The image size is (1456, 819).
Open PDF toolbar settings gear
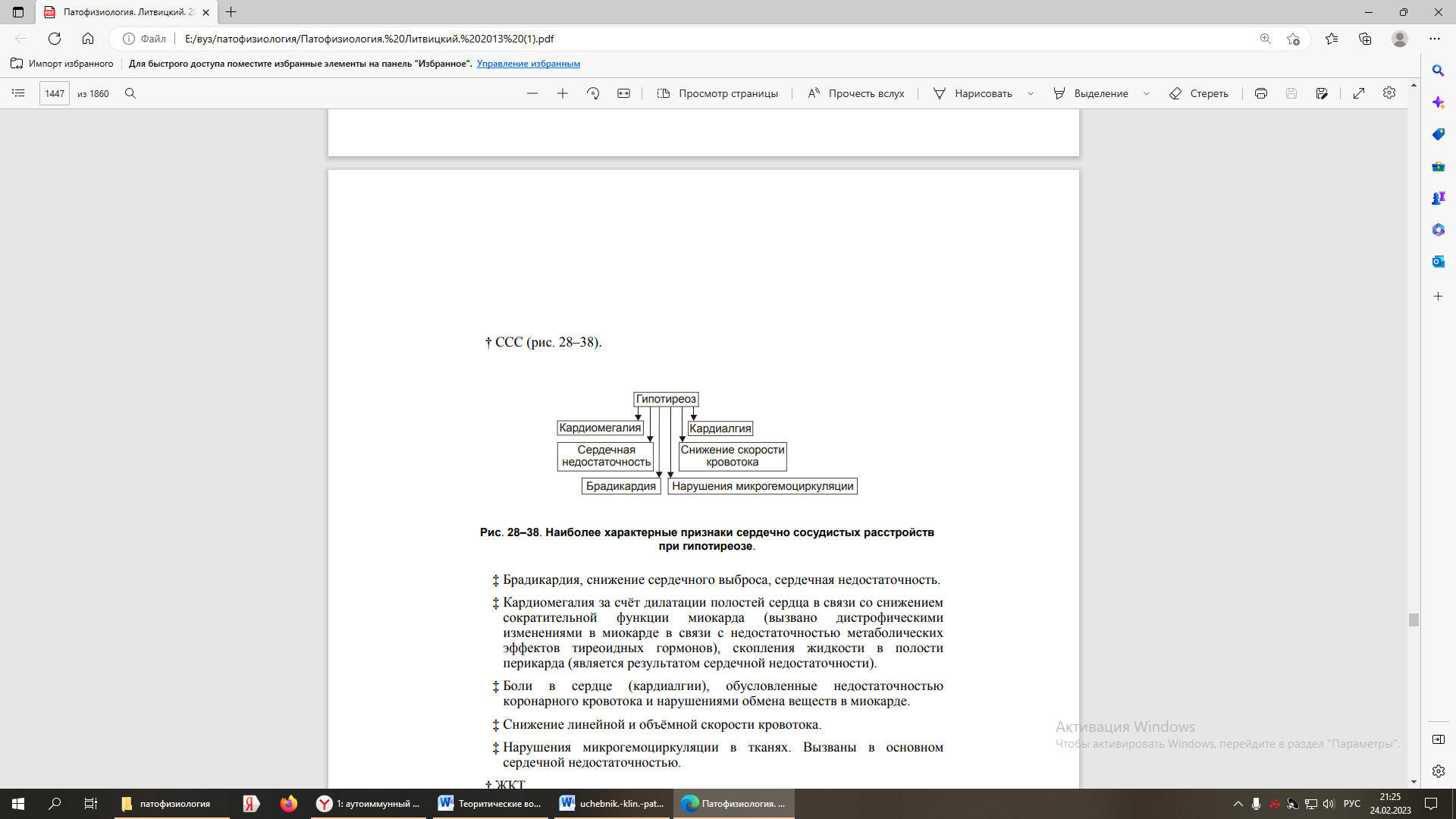(x=1389, y=93)
